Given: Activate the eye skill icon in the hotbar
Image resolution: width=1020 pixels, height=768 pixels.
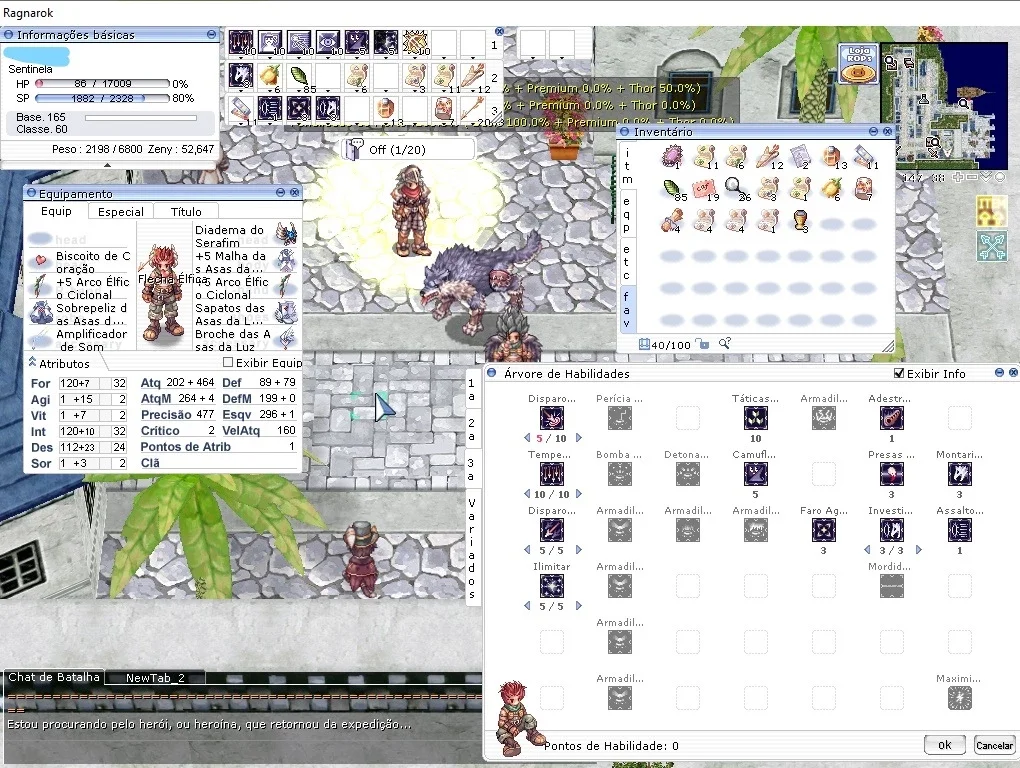Looking at the screenshot, I should pos(328,42).
